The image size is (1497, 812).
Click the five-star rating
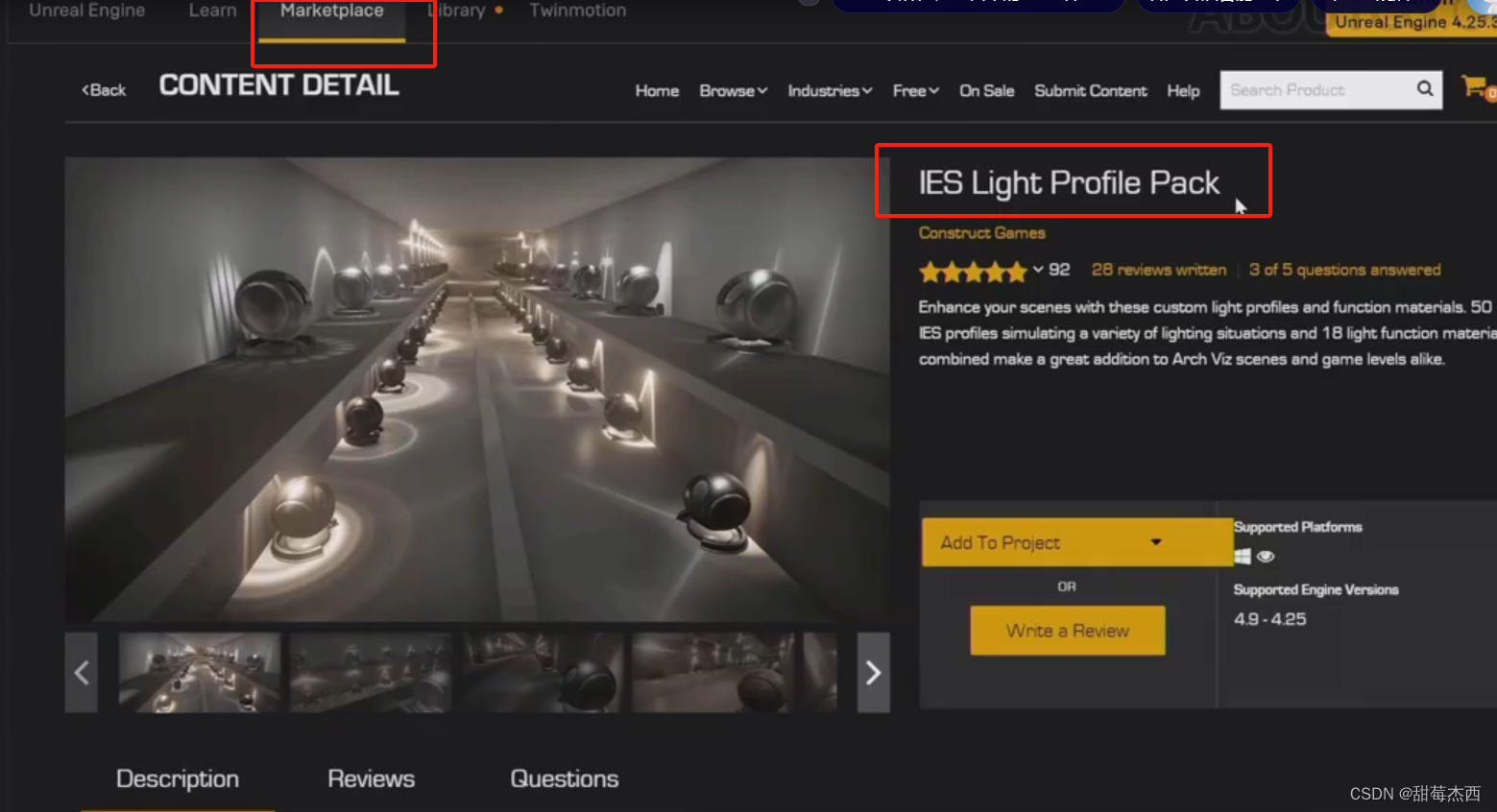(x=973, y=272)
